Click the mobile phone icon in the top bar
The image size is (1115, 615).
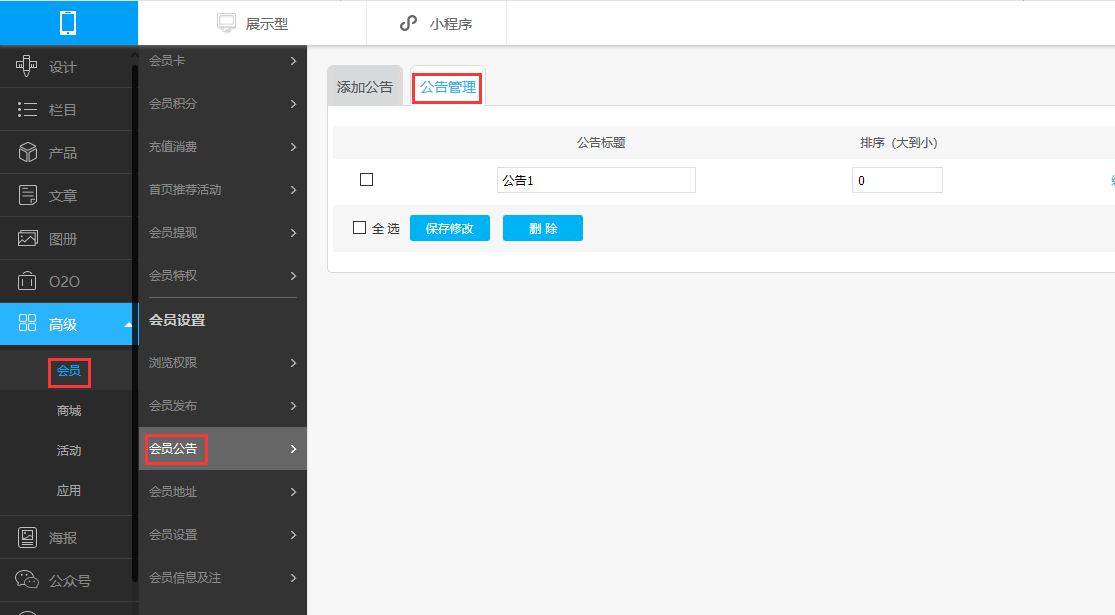[x=68, y=23]
